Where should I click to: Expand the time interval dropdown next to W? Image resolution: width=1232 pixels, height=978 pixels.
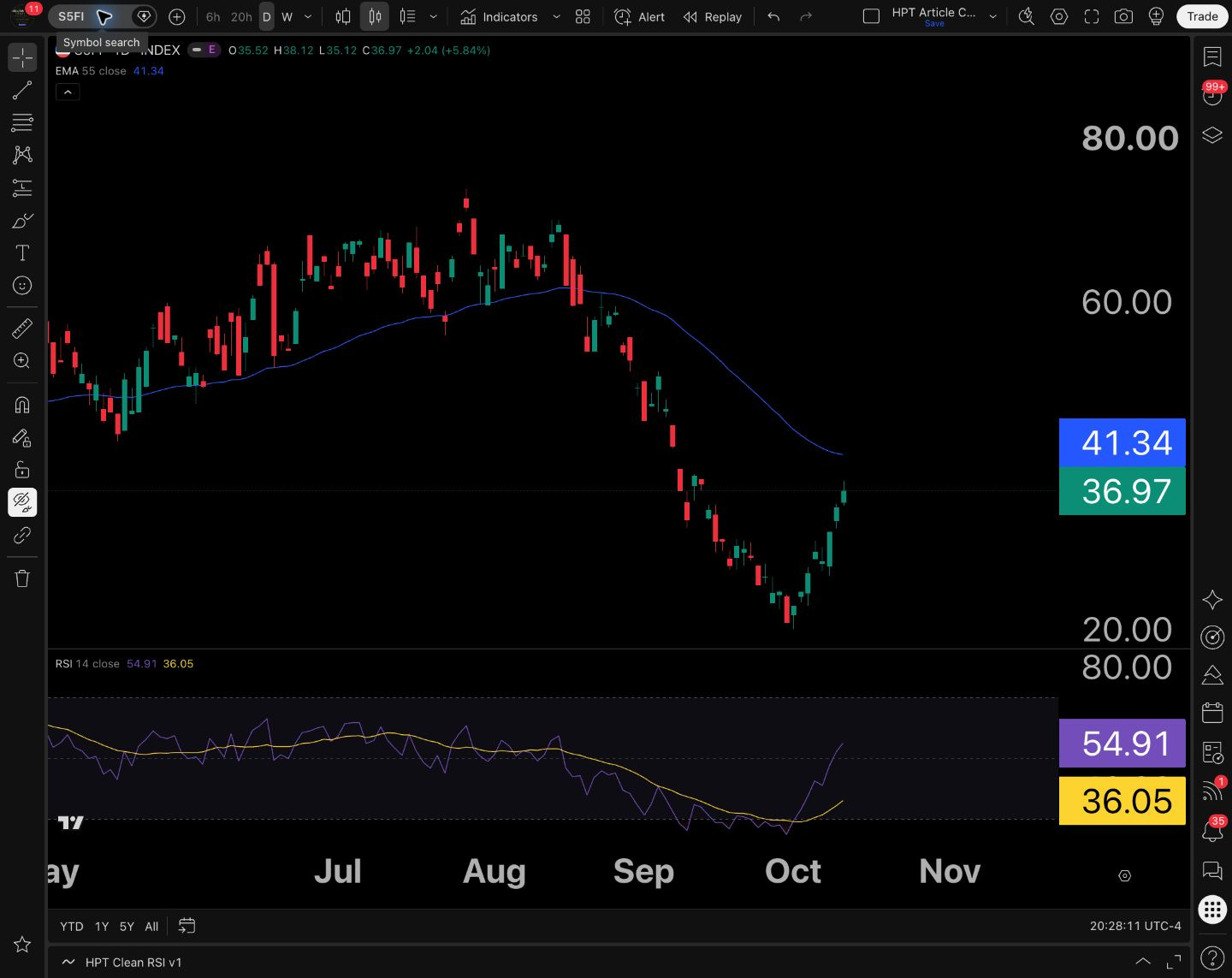[308, 16]
